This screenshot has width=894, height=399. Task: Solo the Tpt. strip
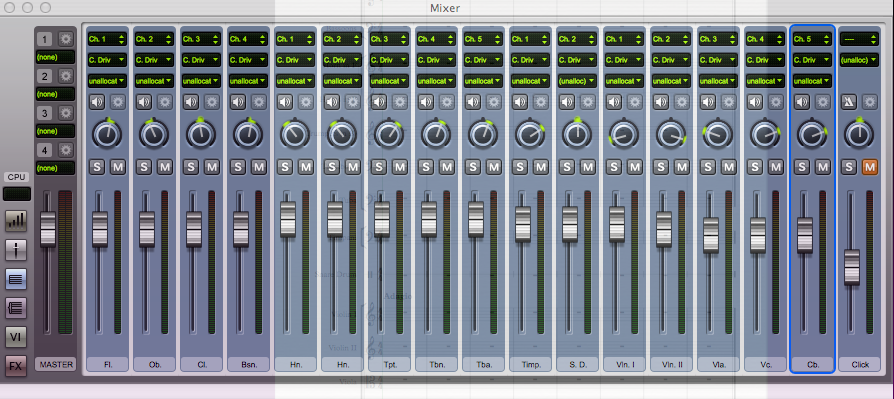(x=379, y=167)
